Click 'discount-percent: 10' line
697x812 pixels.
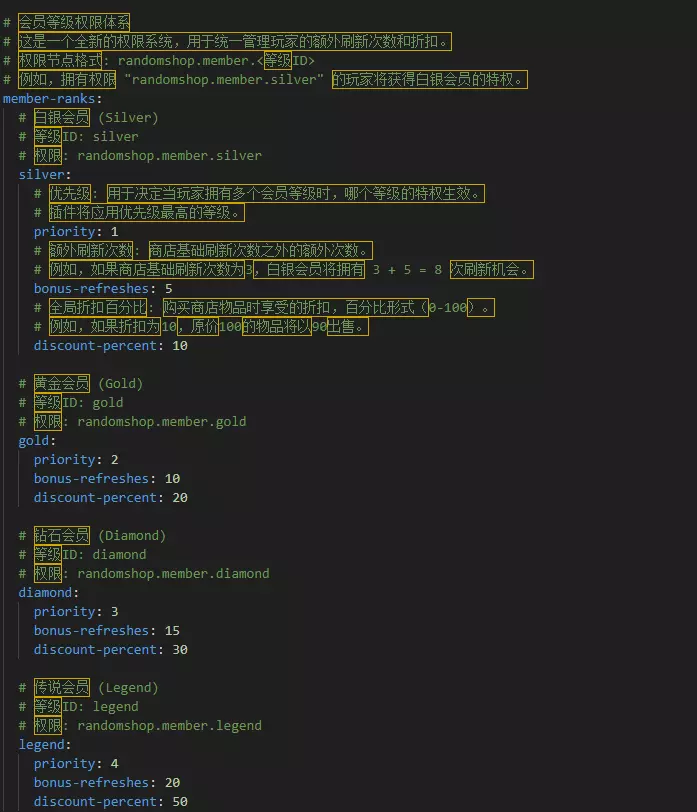110,345
